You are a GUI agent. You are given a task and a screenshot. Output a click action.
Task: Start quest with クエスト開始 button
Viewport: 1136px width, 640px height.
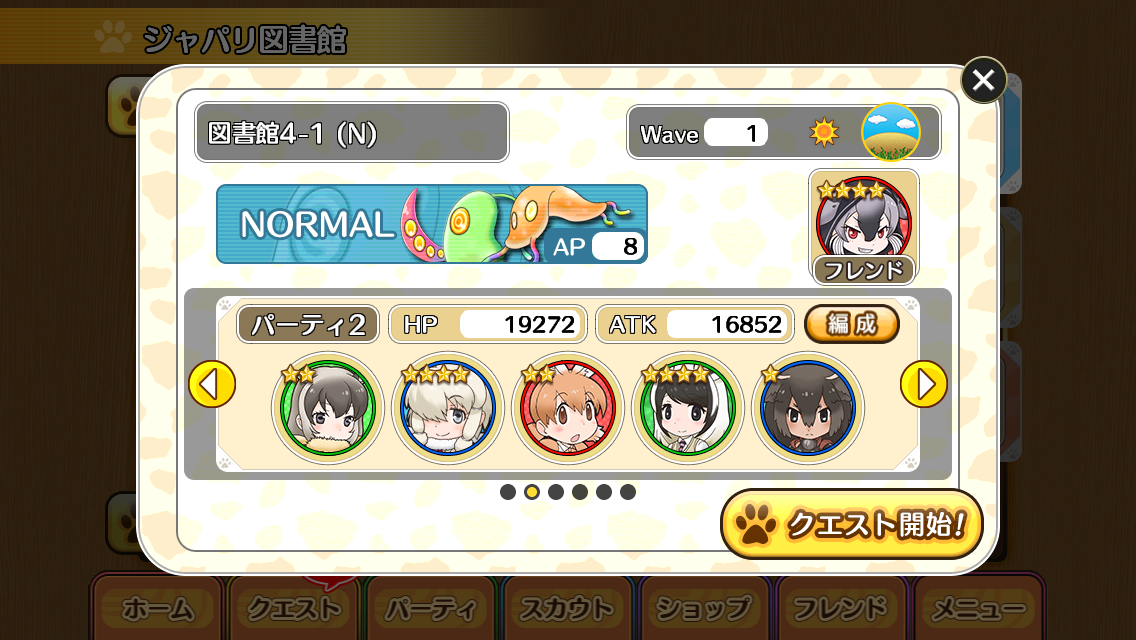[x=851, y=524]
